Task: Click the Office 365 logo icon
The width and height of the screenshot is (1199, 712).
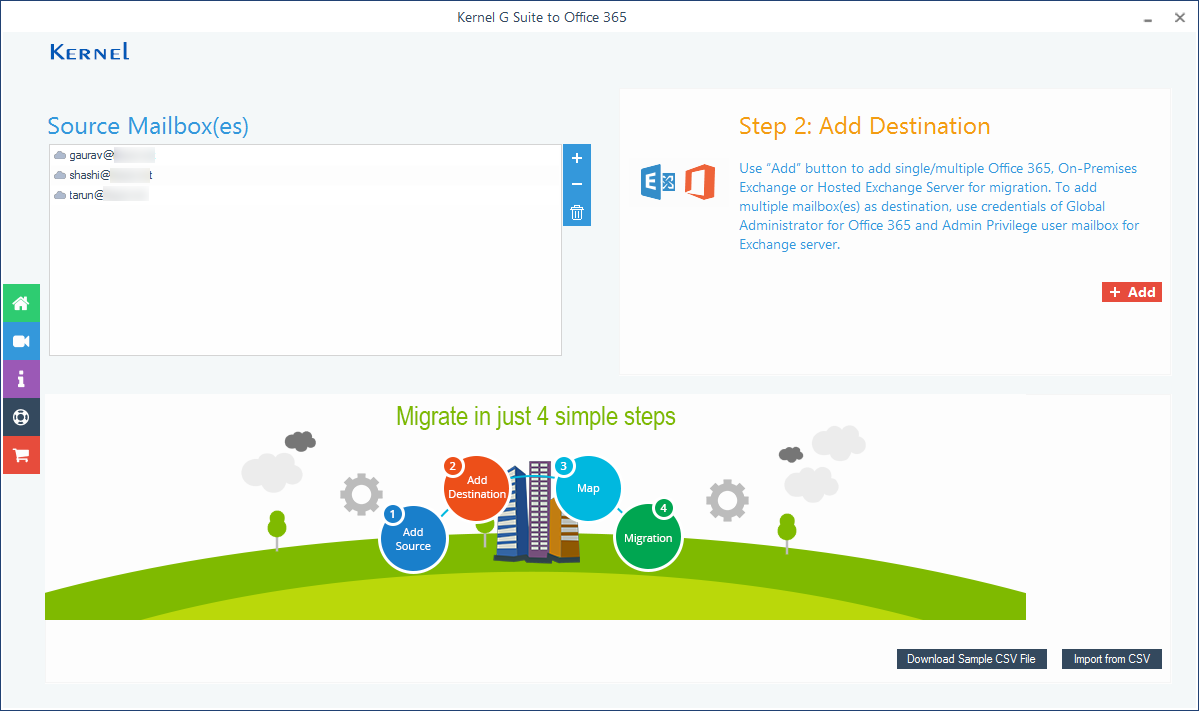Action: (x=700, y=182)
